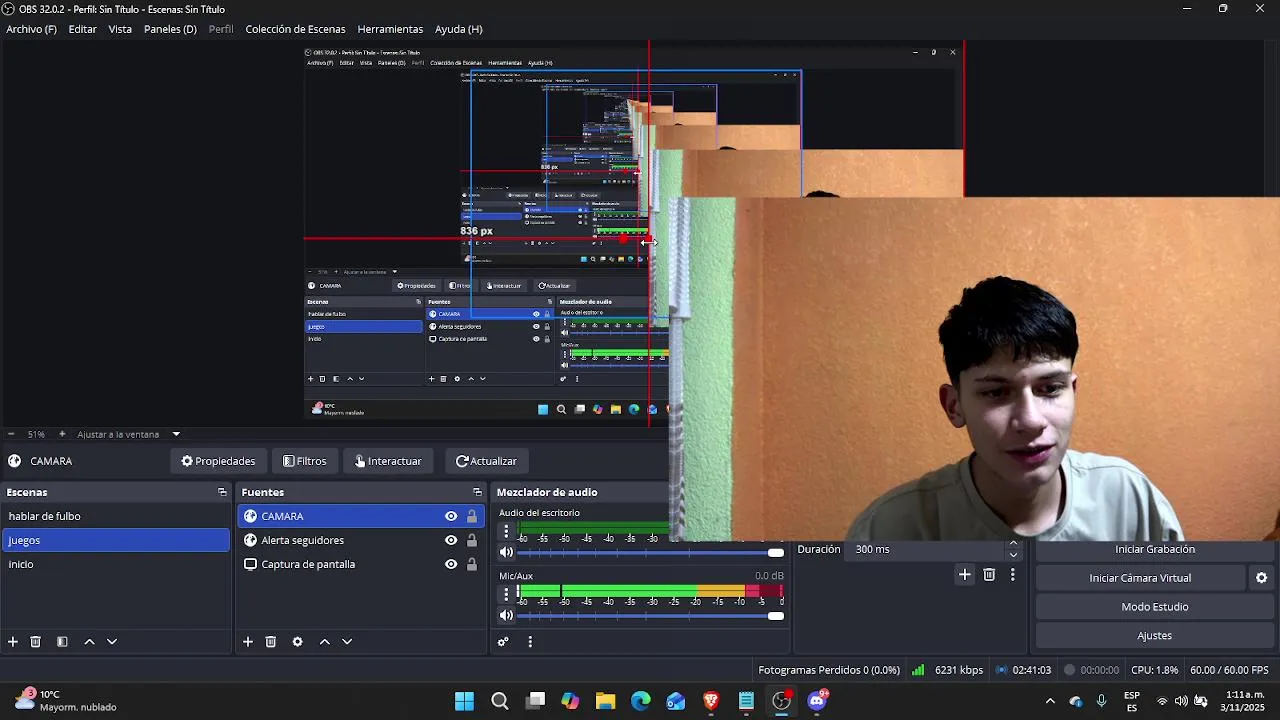Click Modo Estudio button
This screenshot has height=720, width=1280.
tap(1155, 607)
